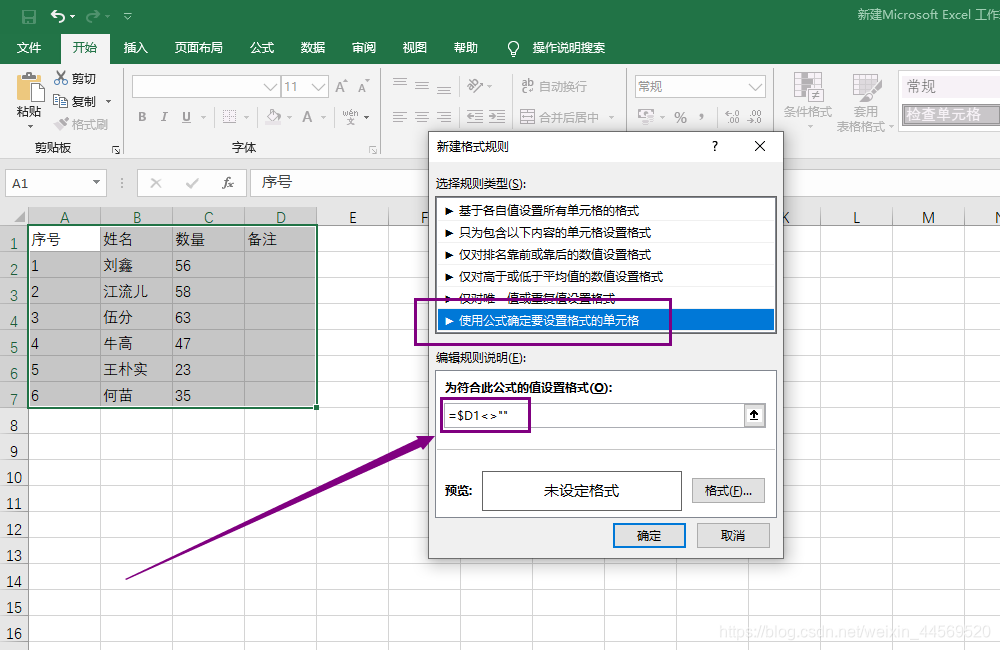Open the font size dropdown
This screenshot has width=1000, height=650.
click(319, 87)
